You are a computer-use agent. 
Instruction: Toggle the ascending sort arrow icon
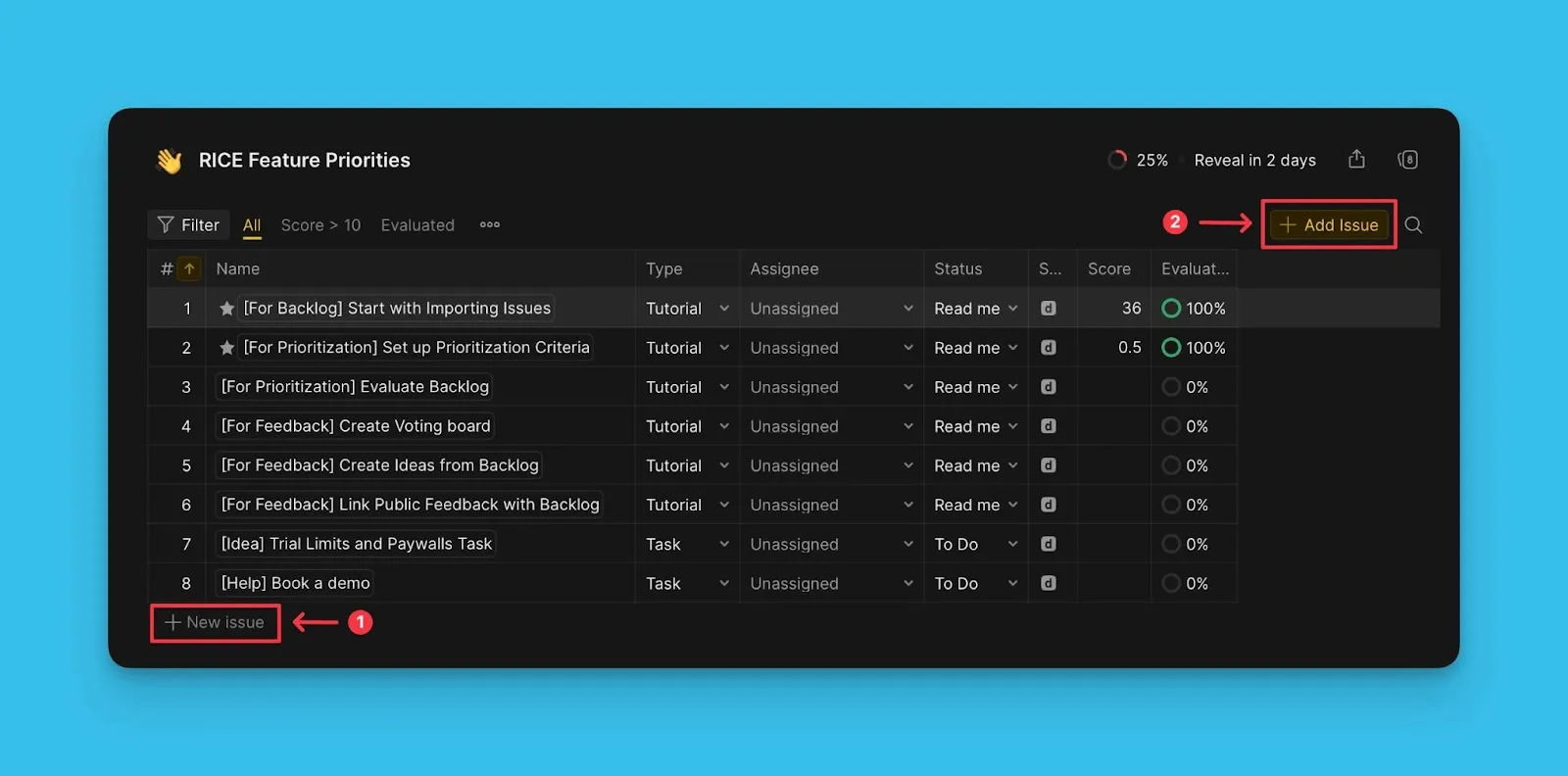[189, 268]
